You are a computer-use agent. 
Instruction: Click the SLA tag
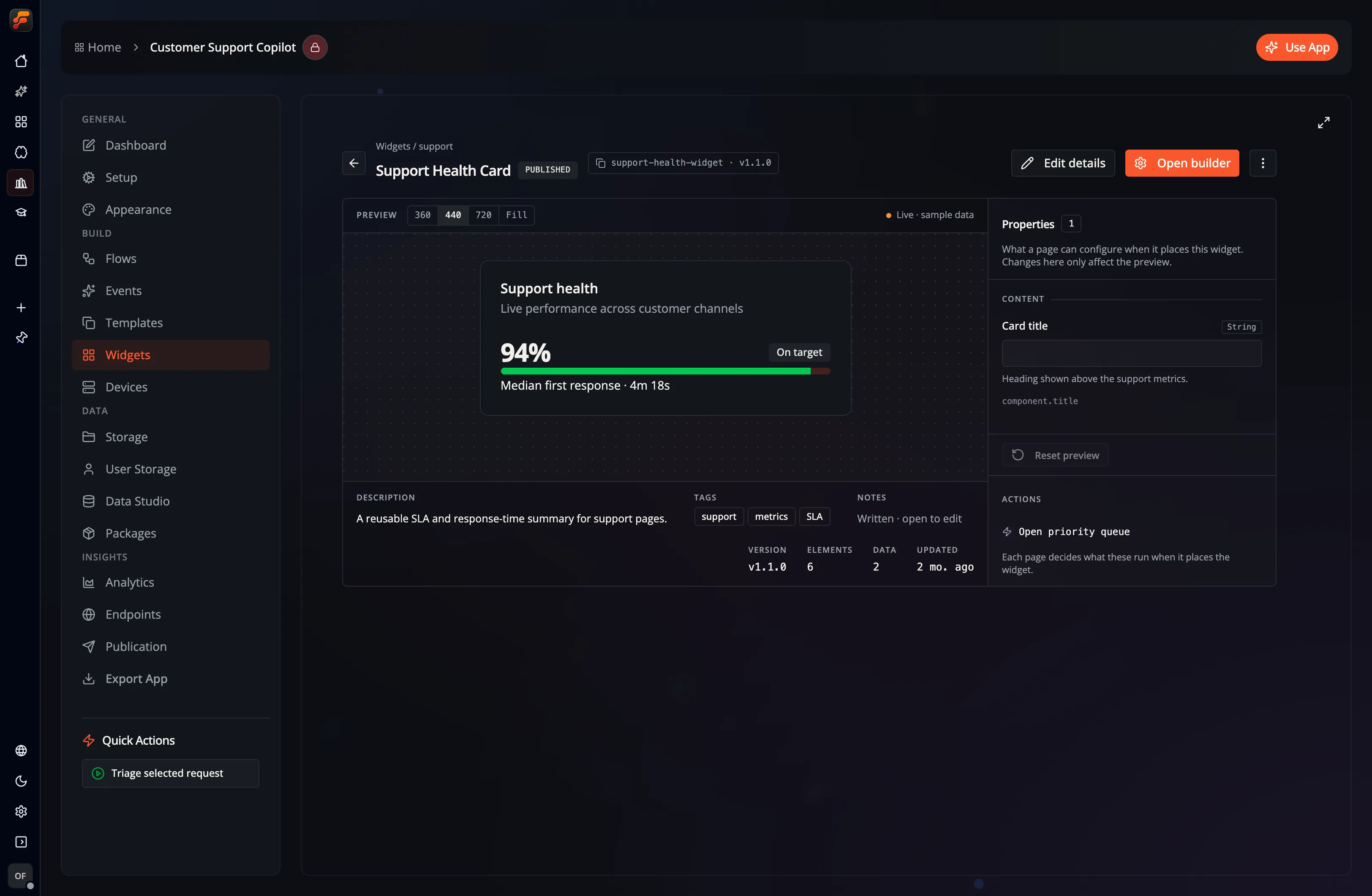click(x=814, y=516)
